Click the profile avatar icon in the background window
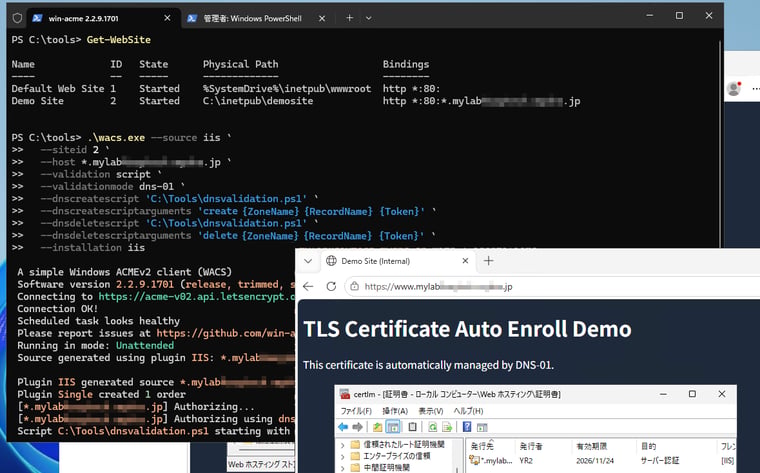 pos(734,89)
